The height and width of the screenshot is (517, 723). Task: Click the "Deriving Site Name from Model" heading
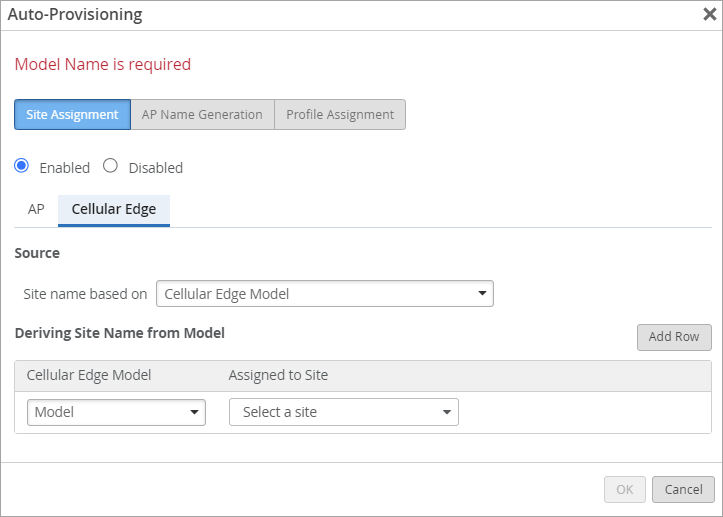click(119, 333)
